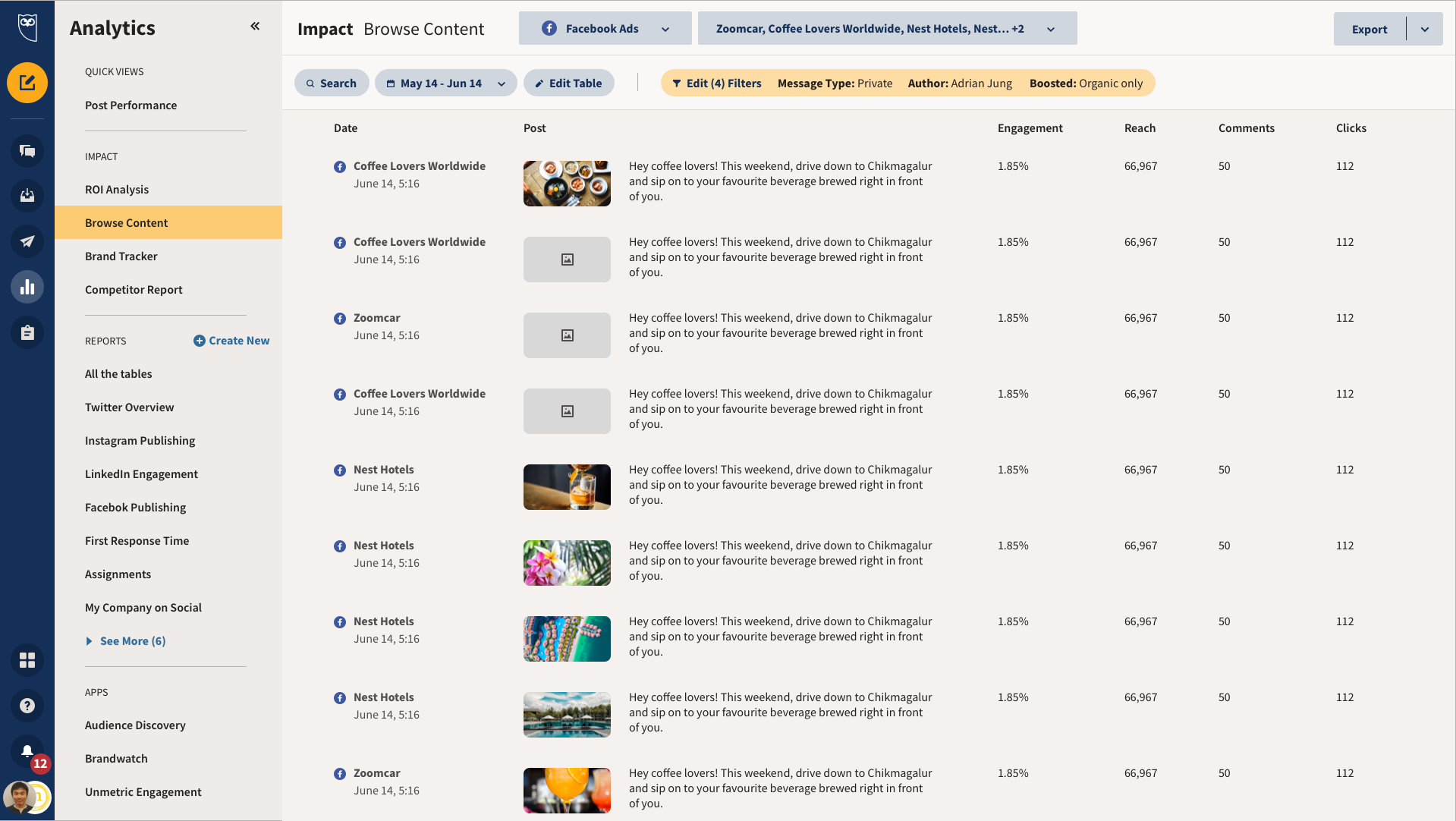This screenshot has height=821, width=1456.
Task: Open the Compose new post icon
Action: [27, 83]
